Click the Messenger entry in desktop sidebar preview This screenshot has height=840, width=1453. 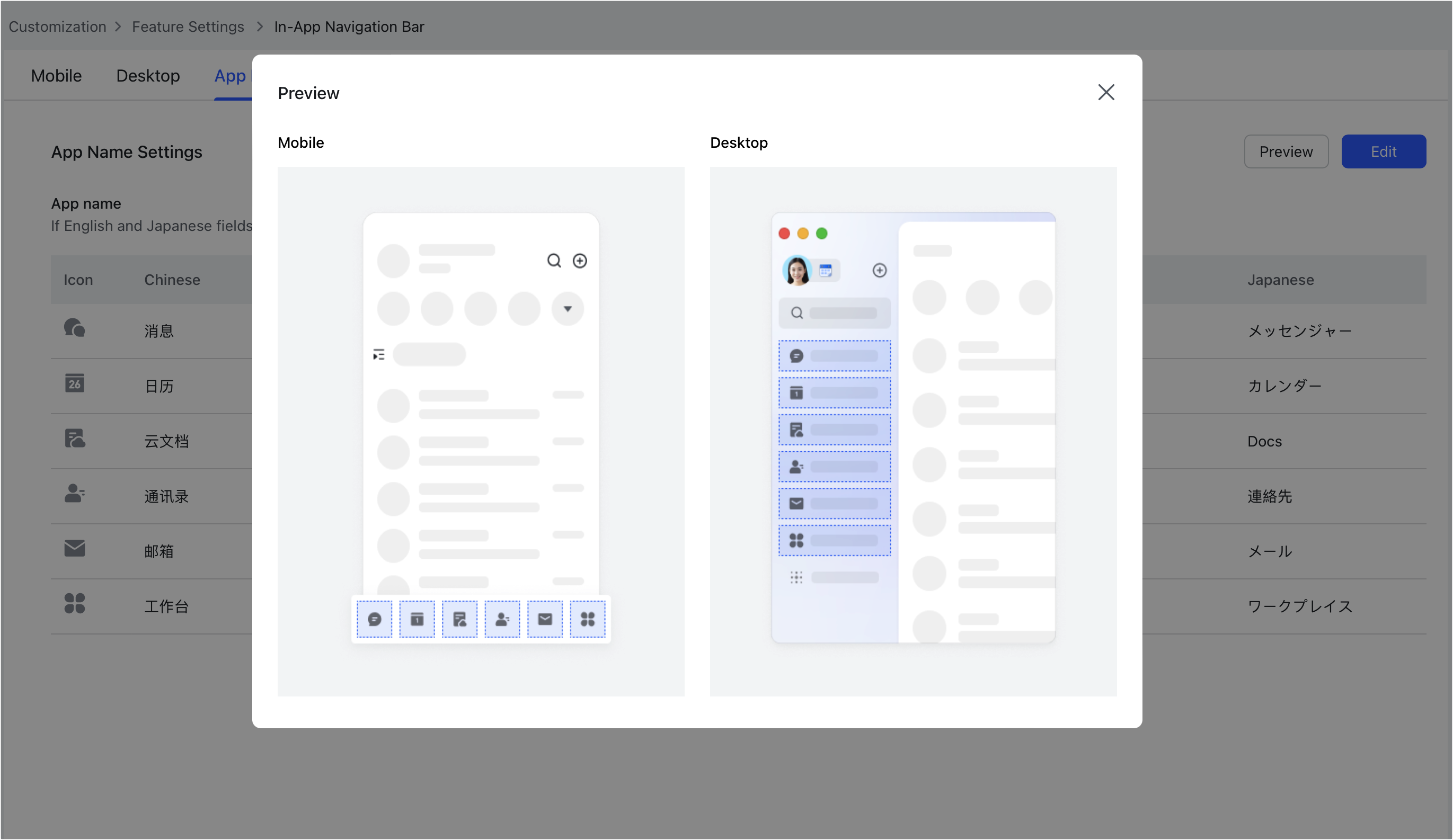pyautogui.click(x=834, y=355)
